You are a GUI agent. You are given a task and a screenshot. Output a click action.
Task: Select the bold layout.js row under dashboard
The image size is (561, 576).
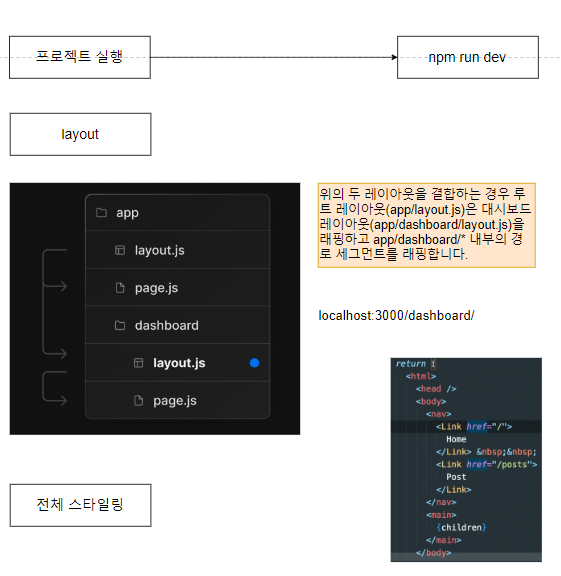177,363
